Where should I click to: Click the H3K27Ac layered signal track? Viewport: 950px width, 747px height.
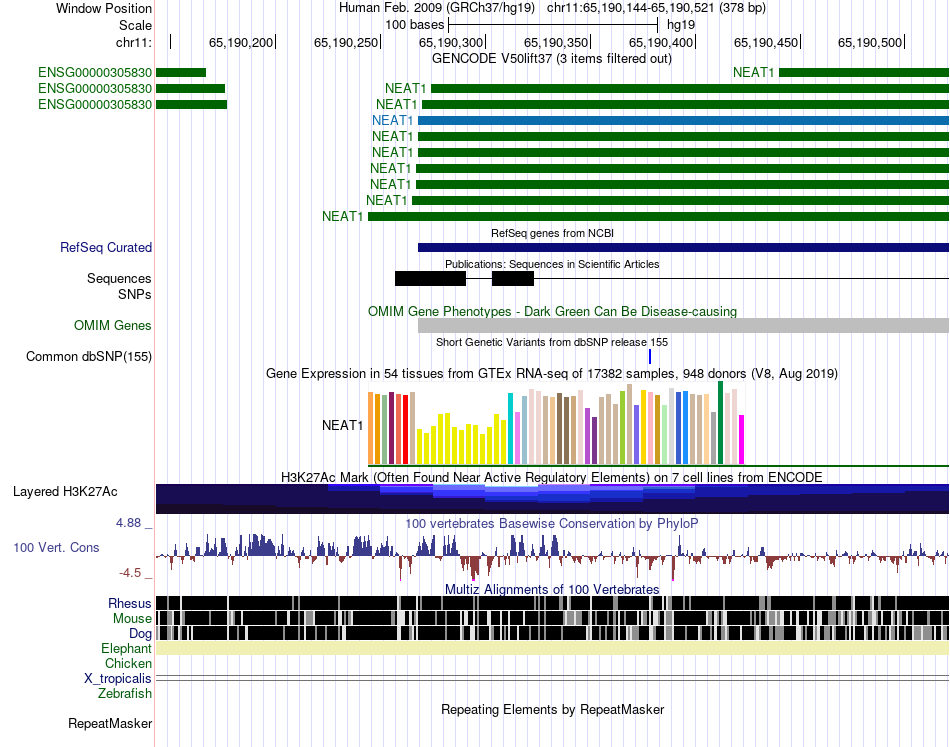pos(553,499)
